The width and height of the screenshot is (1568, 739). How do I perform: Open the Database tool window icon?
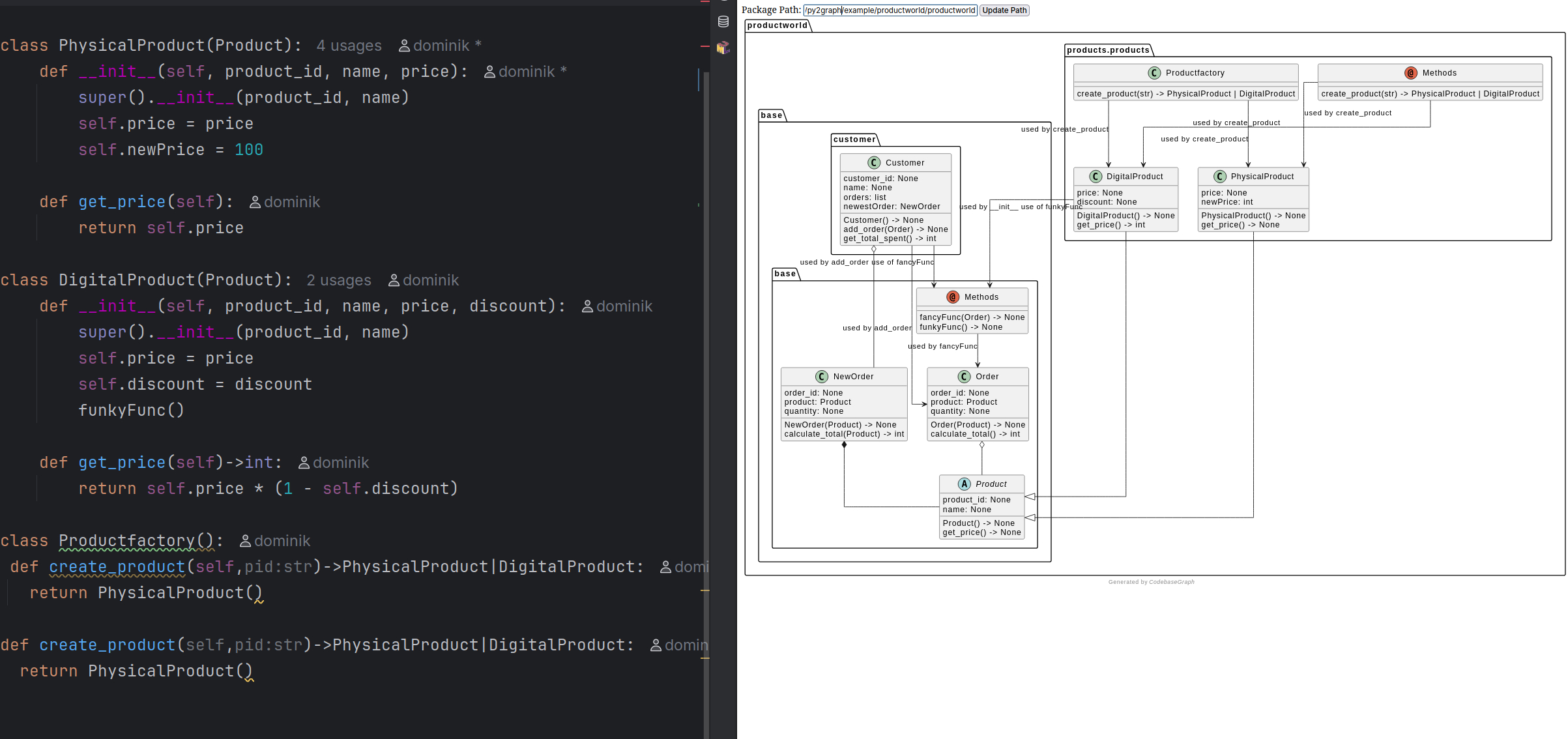coord(723,22)
